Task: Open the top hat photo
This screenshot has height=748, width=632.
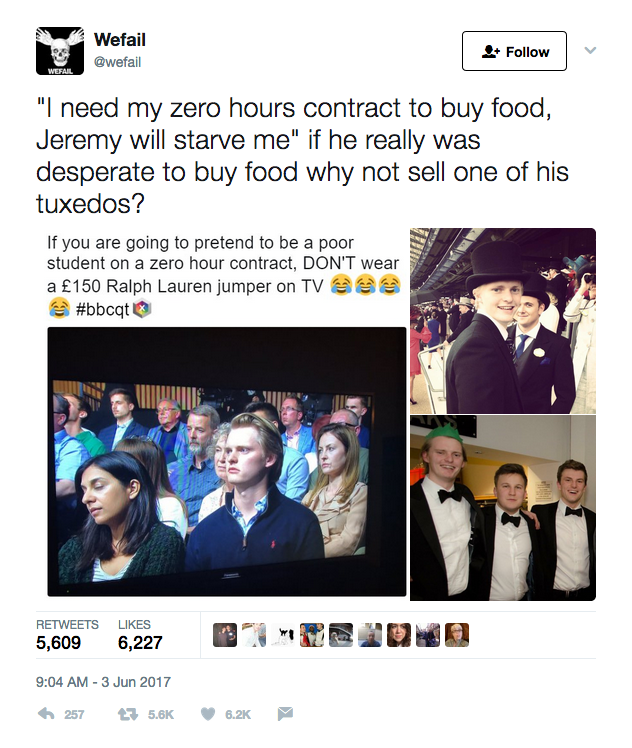Action: click(x=503, y=320)
